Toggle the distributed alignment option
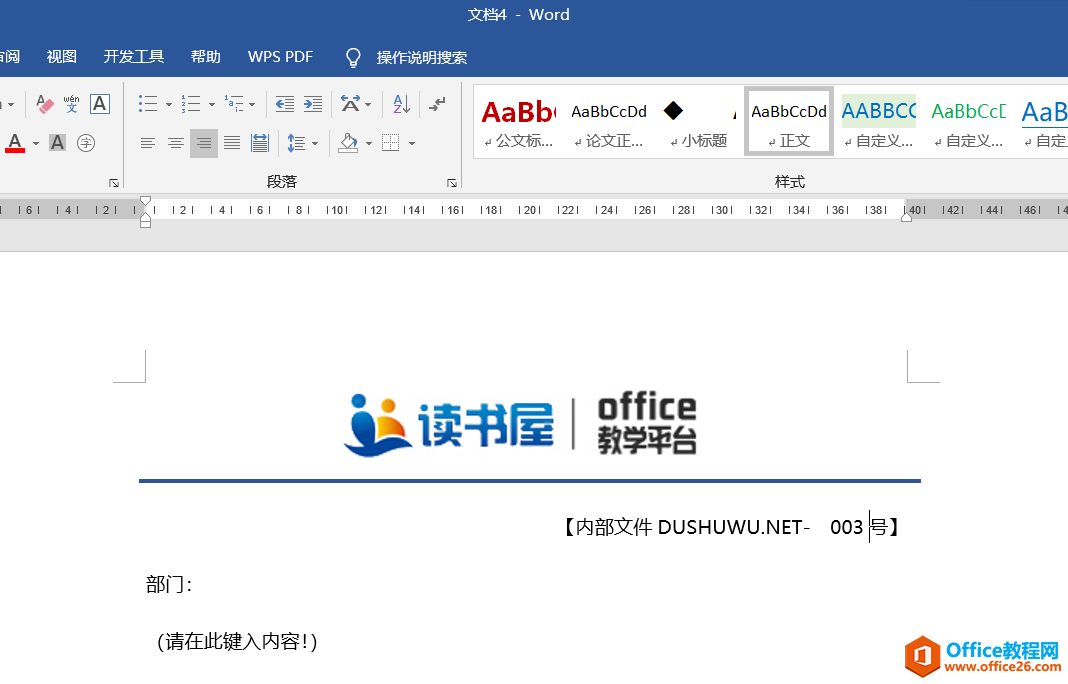Image resolution: width=1068 pixels, height=684 pixels. [261, 142]
